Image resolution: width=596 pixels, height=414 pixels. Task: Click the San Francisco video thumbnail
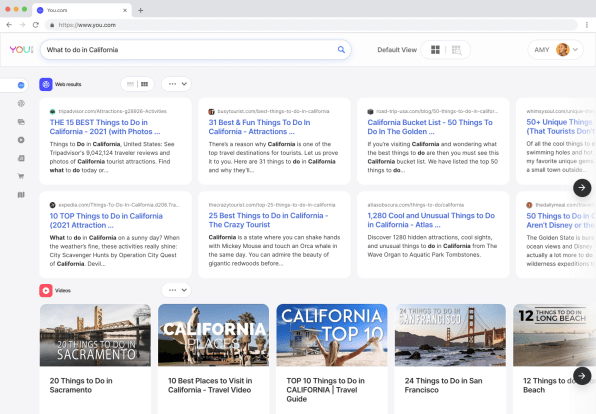tap(450, 335)
